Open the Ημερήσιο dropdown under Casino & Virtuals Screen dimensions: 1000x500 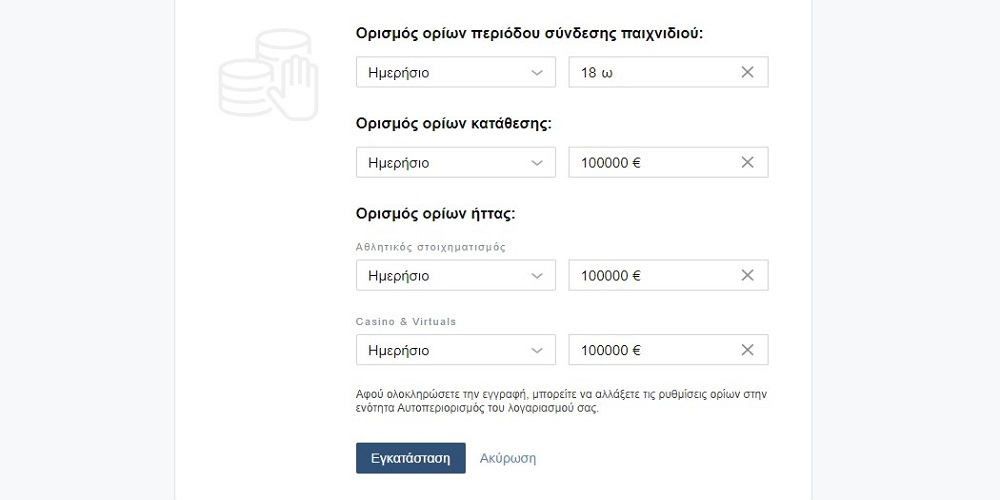[x=455, y=349]
